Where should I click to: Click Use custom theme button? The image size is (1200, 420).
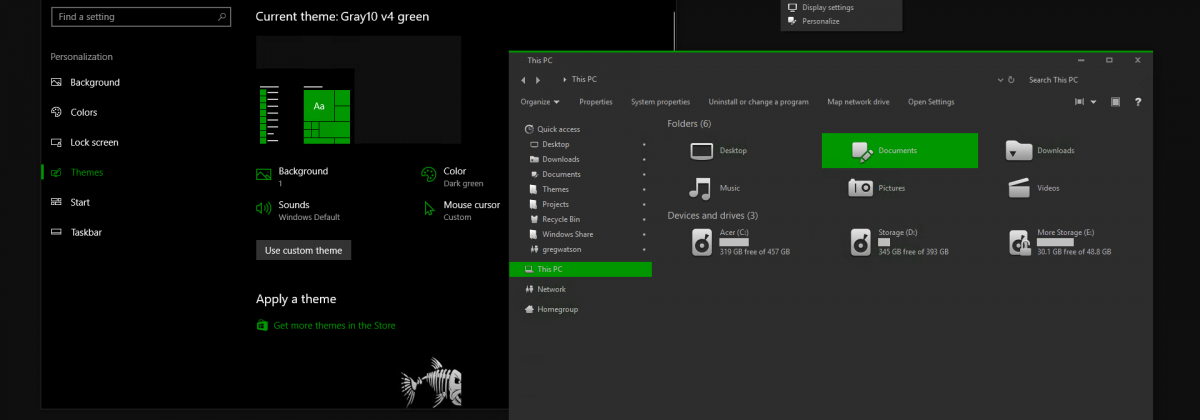[304, 250]
